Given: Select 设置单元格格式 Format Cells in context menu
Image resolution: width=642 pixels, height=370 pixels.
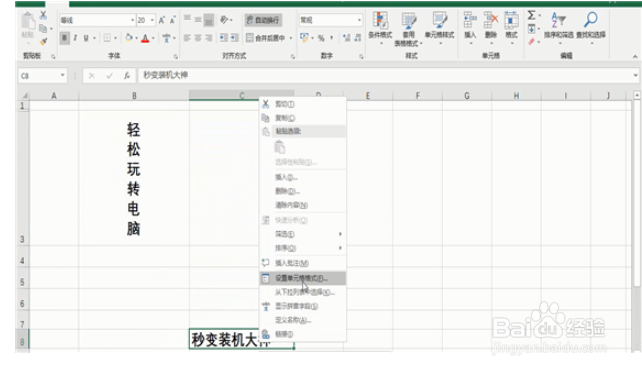Looking at the screenshot, I should [303, 278].
